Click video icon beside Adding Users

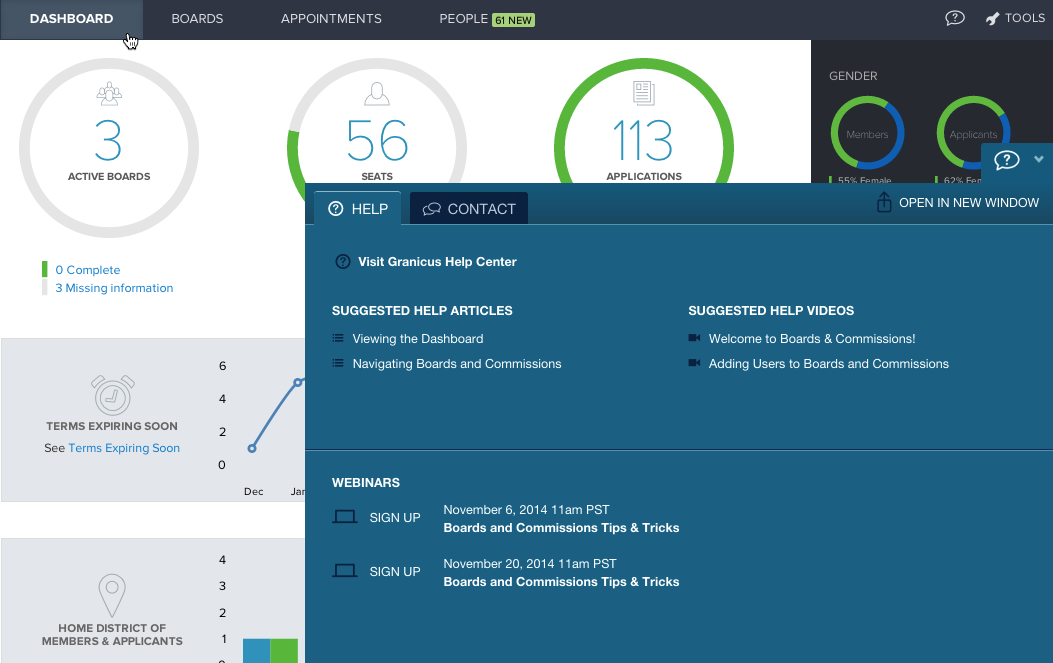pos(694,363)
